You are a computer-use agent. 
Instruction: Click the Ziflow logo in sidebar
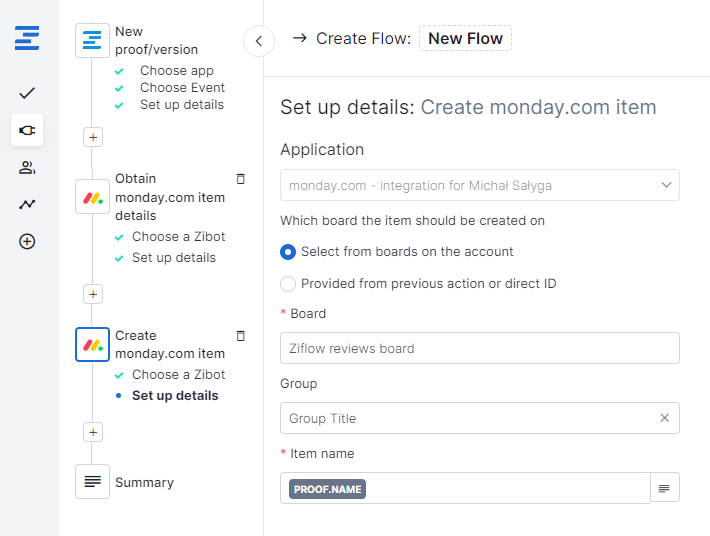point(27,40)
